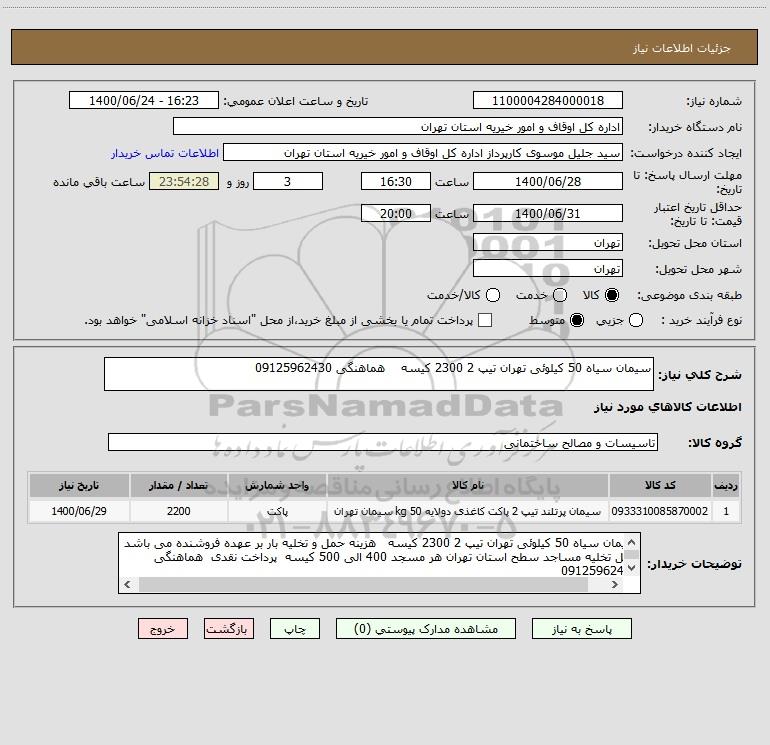Image resolution: width=770 pixels, height=745 pixels.
Task: Click the مشاهده مدارک پیوستی button
Action: [x=426, y=629]
